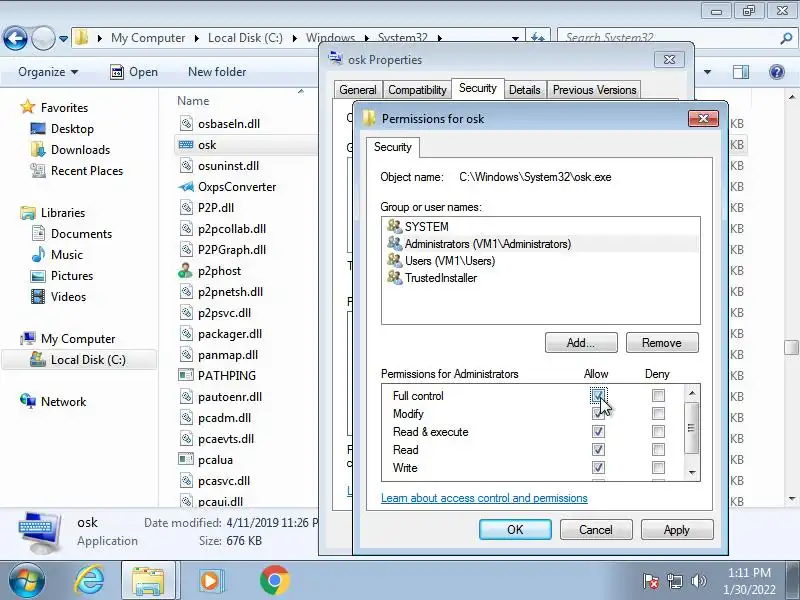Tick the Allow Modify checkbox
Image resolution: width=800 pixels, height=600 pixels.
point(598,413)
